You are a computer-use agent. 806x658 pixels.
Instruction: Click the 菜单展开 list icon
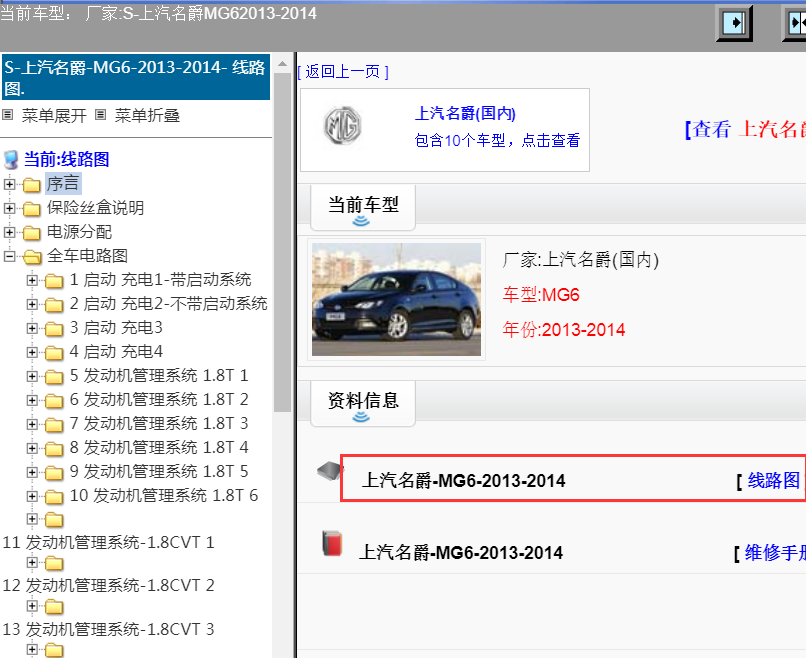click(7, 114)
